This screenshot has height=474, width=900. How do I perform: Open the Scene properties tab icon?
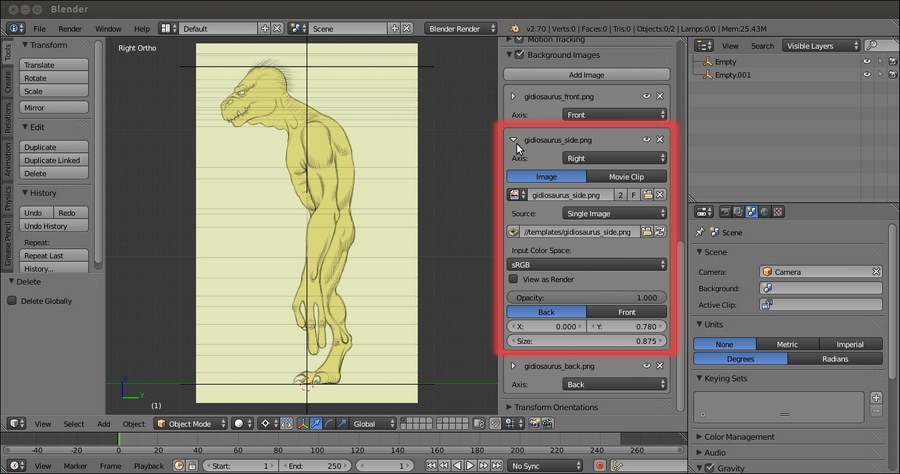tap(752, 212)
